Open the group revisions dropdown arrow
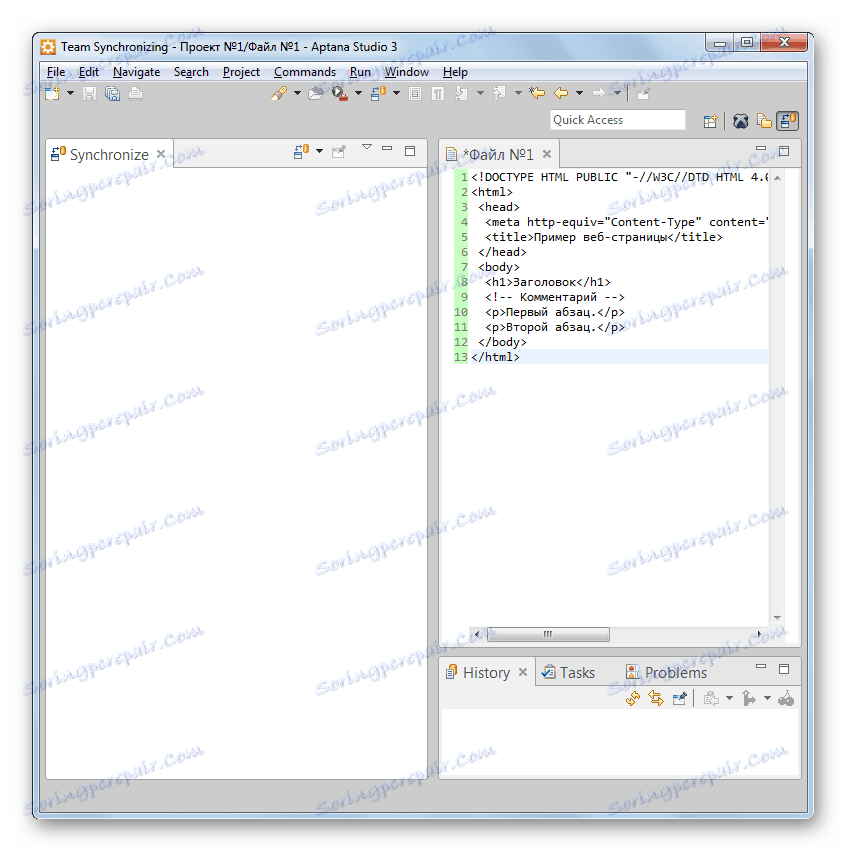 (729, 698)
